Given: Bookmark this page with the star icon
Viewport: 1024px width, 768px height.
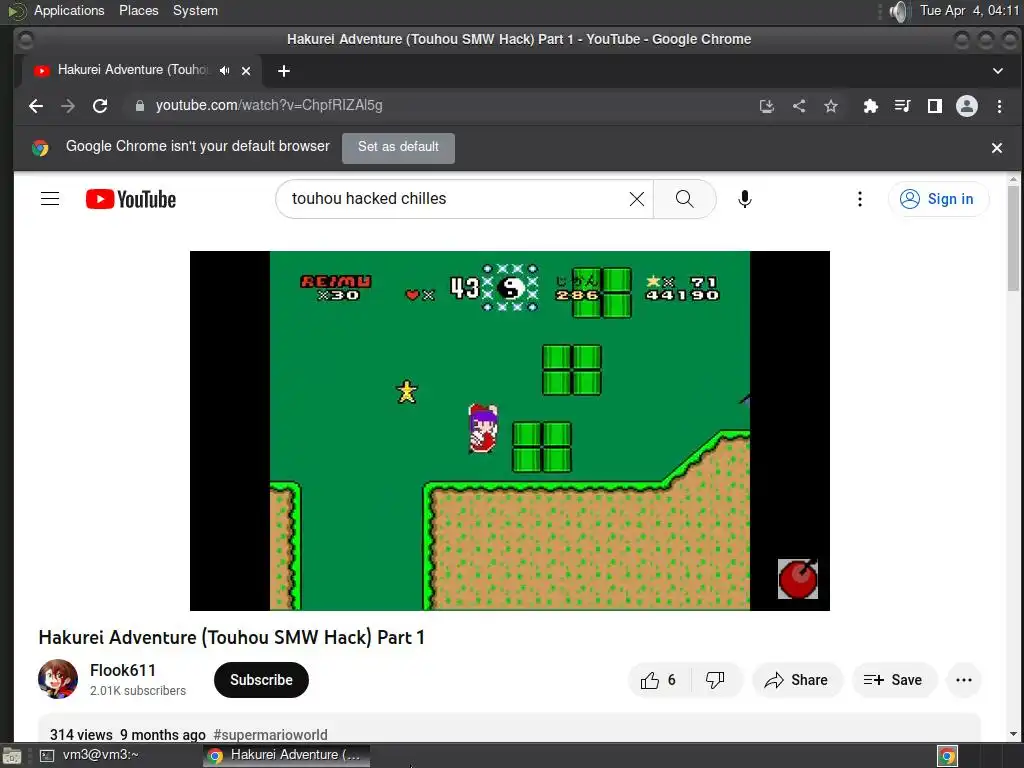Looking at the screenshot, I should pyautogui.click(x=831, y=106).
